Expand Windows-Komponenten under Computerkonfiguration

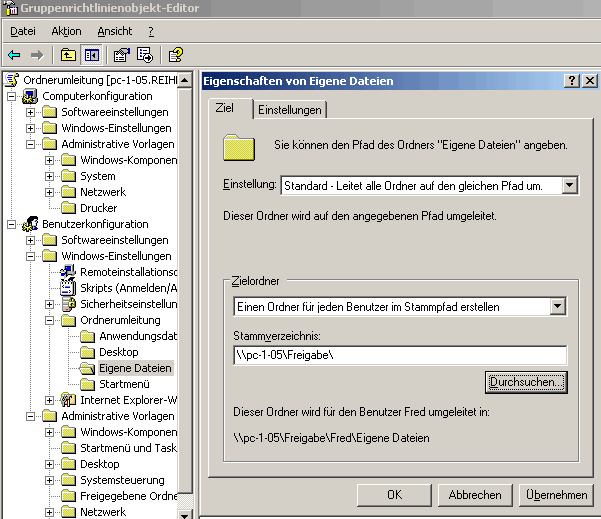tap(49, 160)
